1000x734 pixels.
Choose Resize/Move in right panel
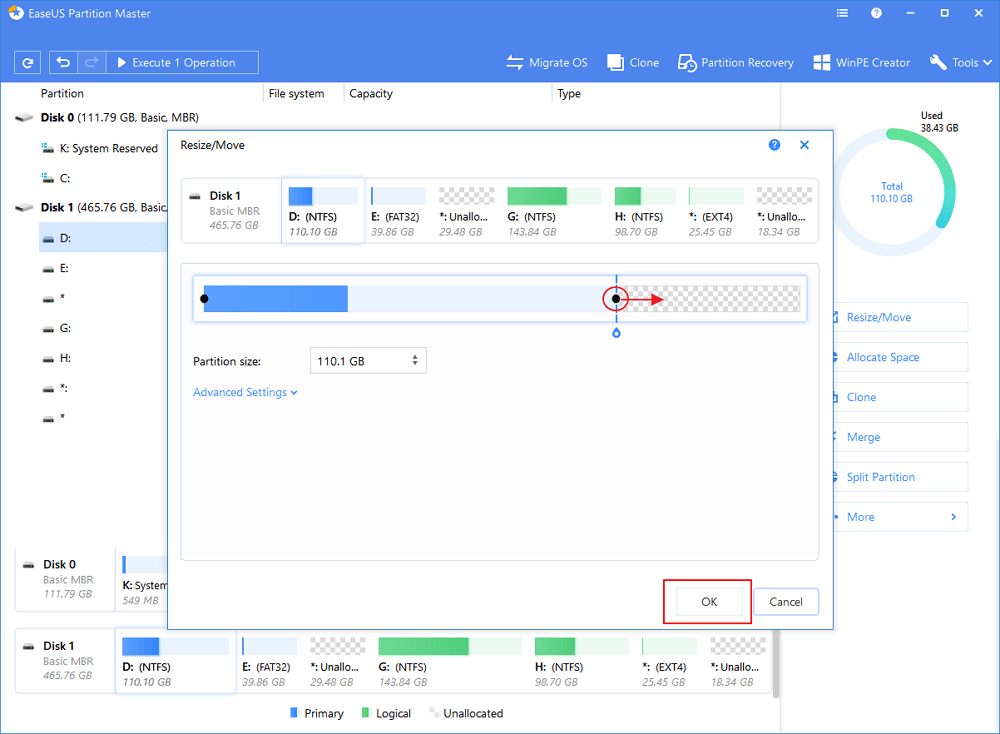tap(901, 317)
